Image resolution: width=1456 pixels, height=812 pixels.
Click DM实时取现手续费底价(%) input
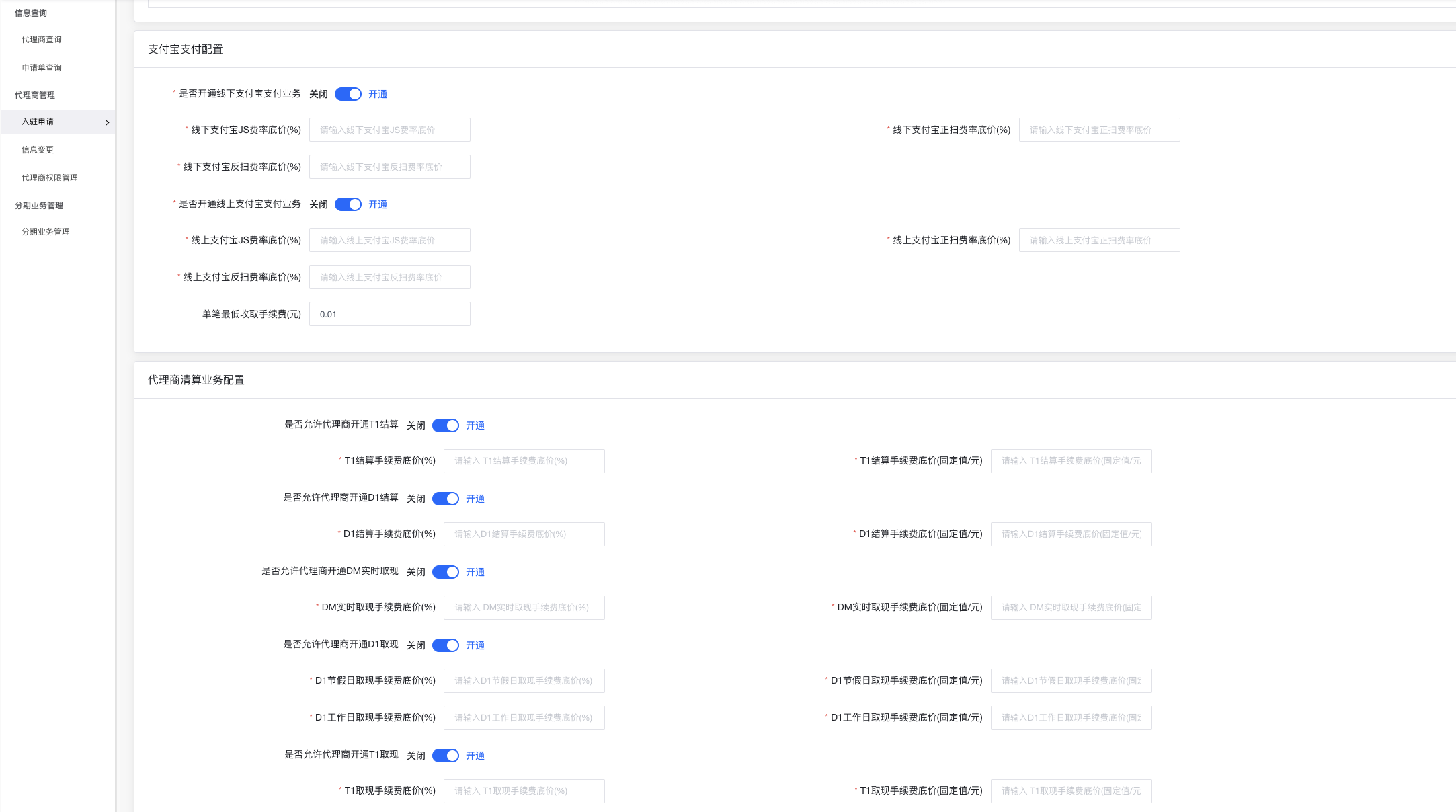coord(524,608)
